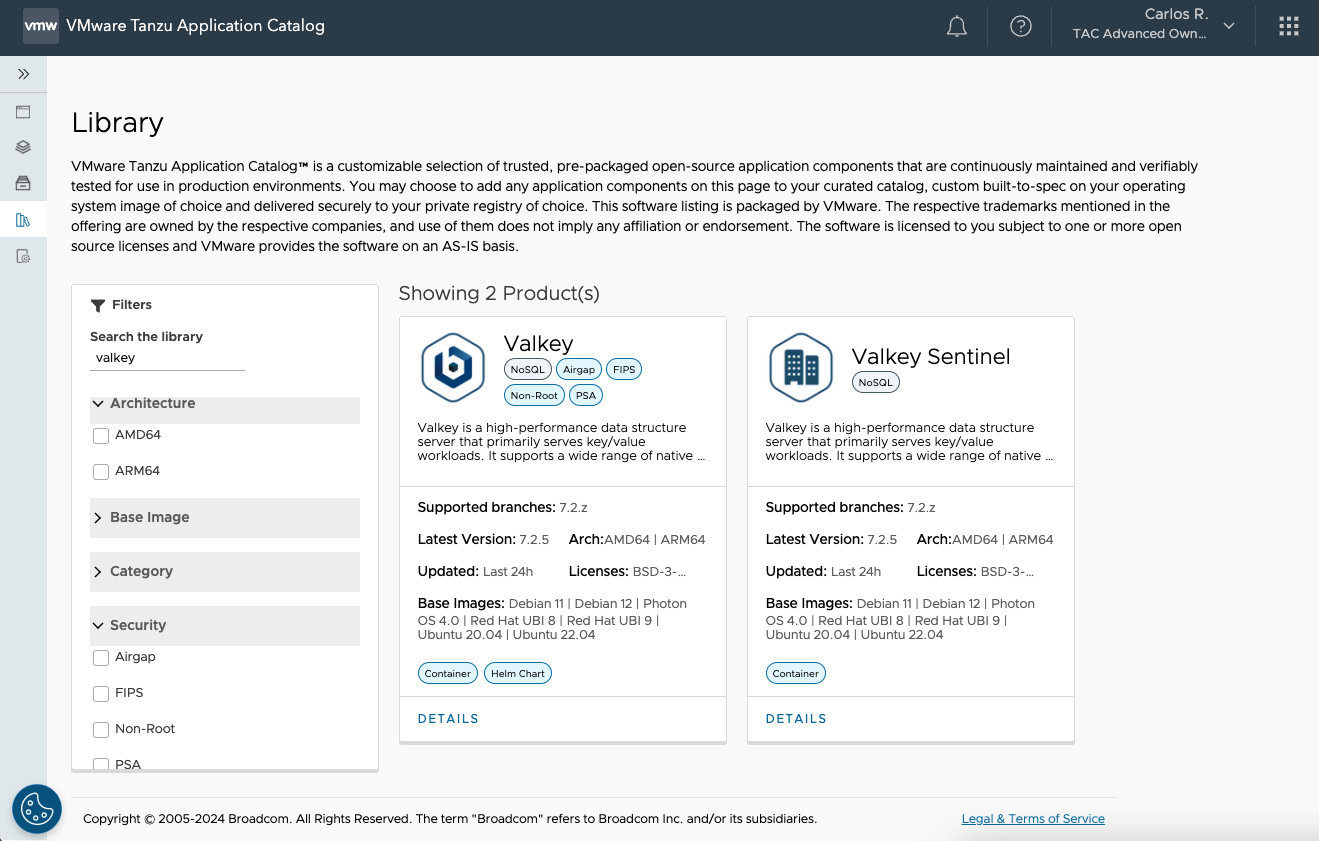Check the ARM64 filter checkbox
1319x841 pixels.
click(x=101, y=472)
